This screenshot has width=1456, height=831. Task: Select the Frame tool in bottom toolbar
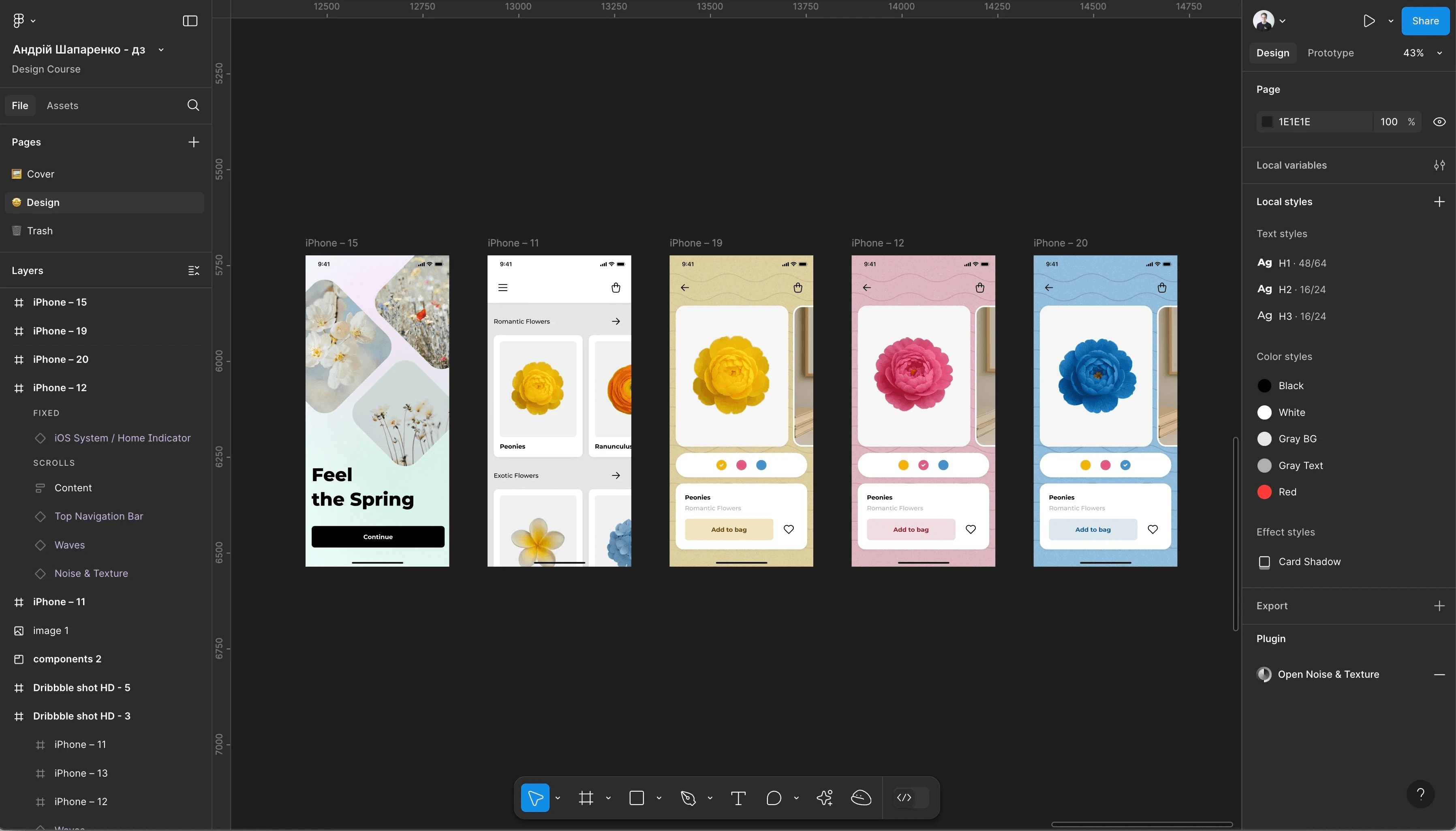[586, 798]
